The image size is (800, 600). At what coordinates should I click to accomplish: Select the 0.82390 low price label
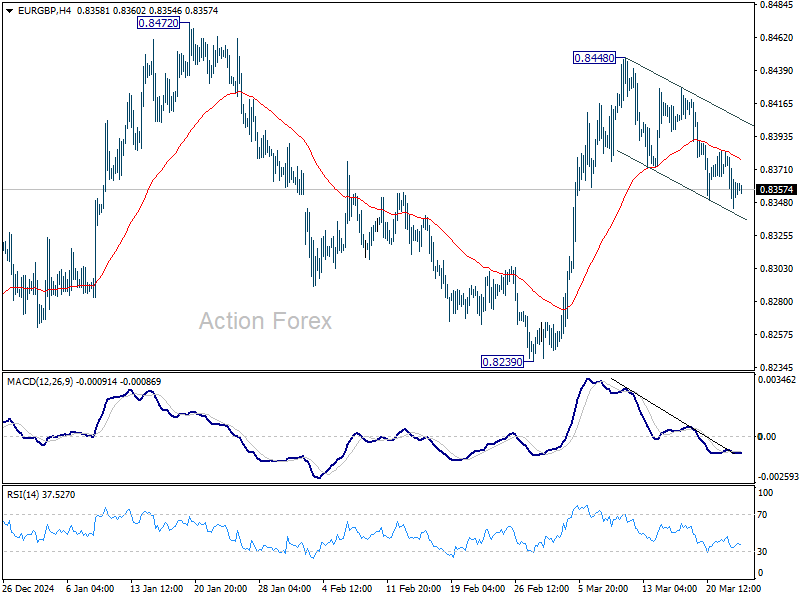point(503,362)
